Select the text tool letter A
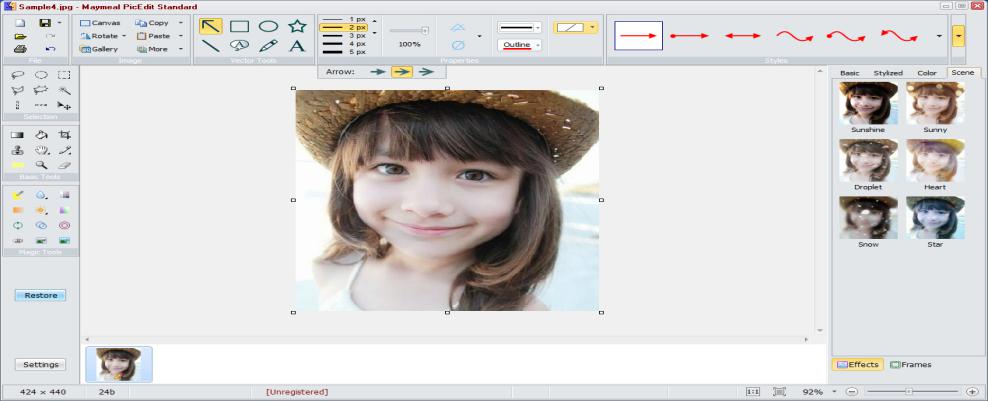 click(x=296, y=46)
